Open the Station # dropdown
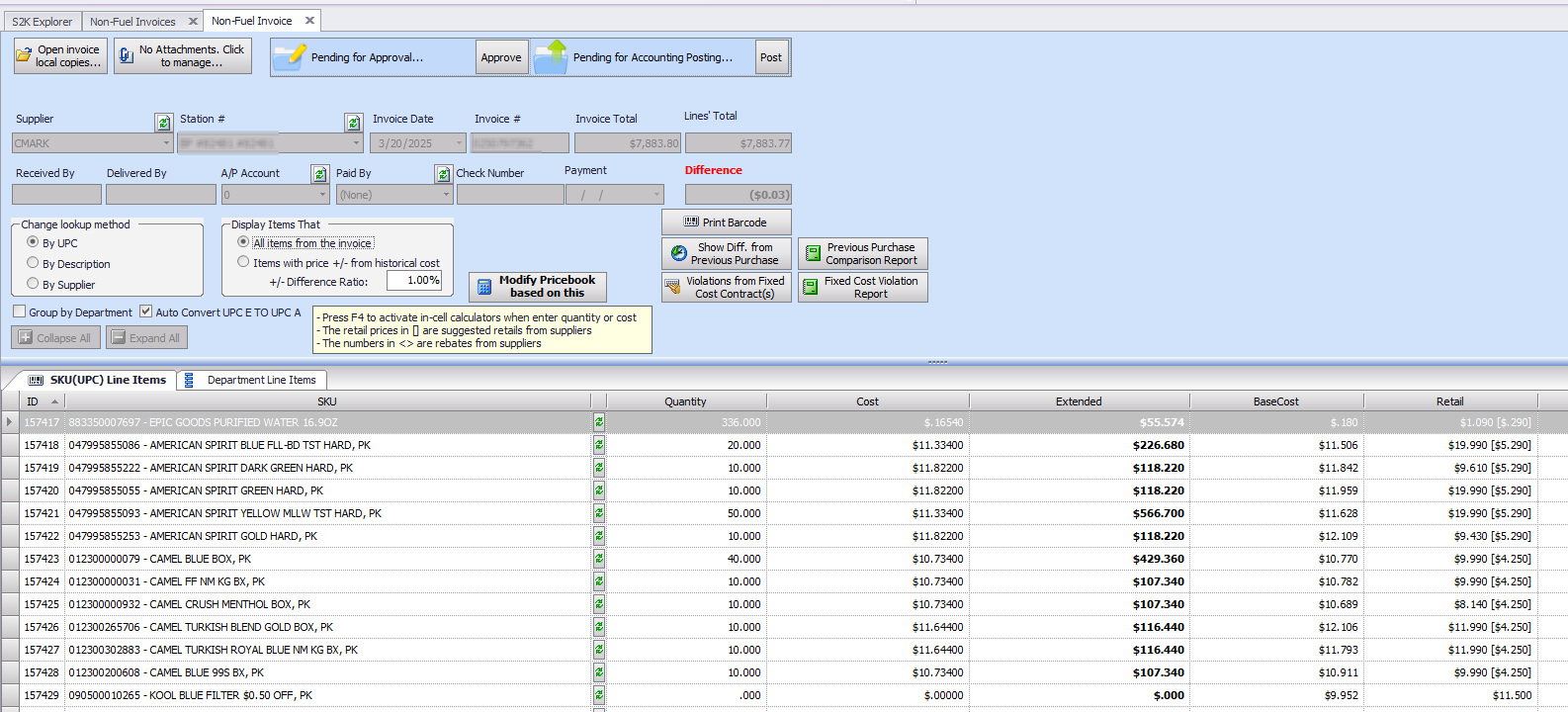Viewport: 1568px width, 712px height. coord(357,143)
